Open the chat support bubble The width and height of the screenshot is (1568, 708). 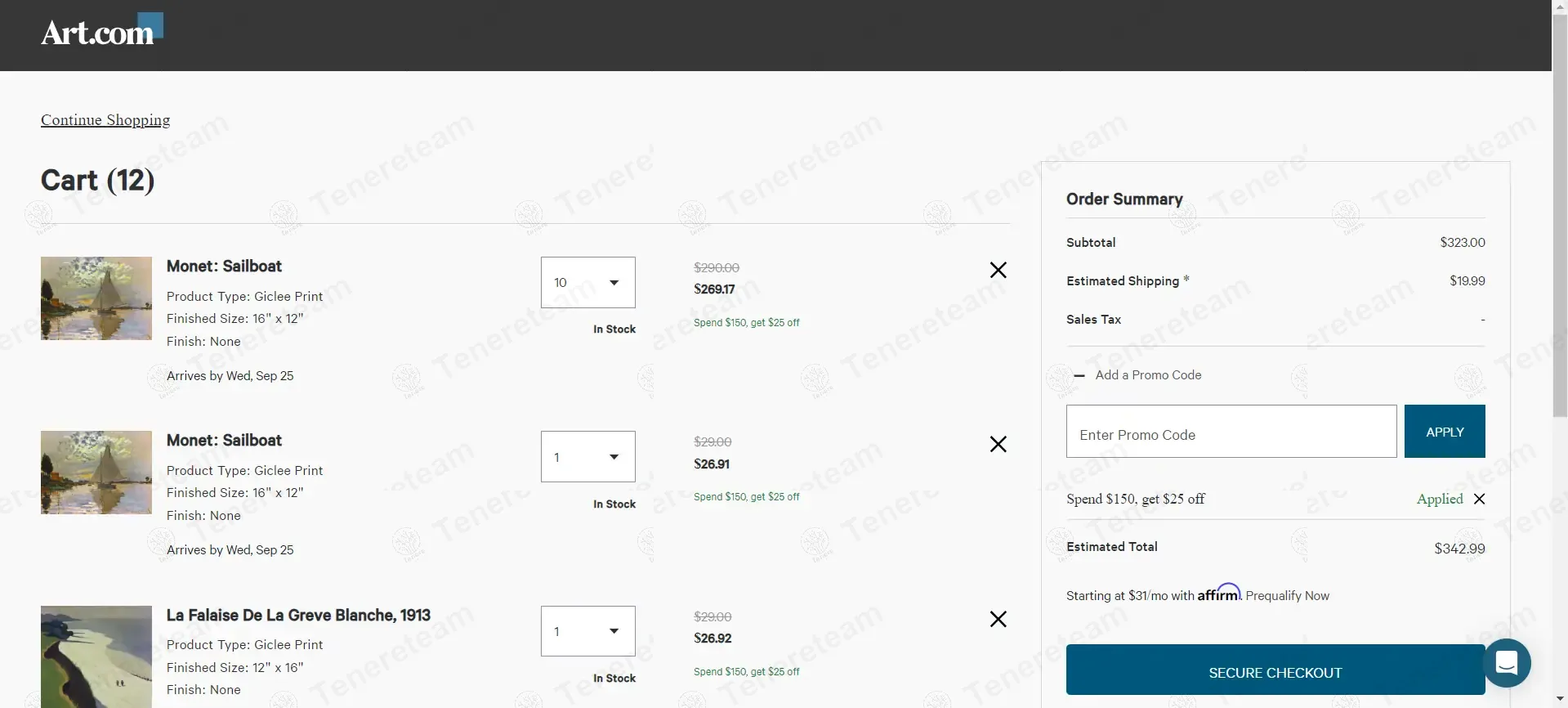(x=1506, y=662)
